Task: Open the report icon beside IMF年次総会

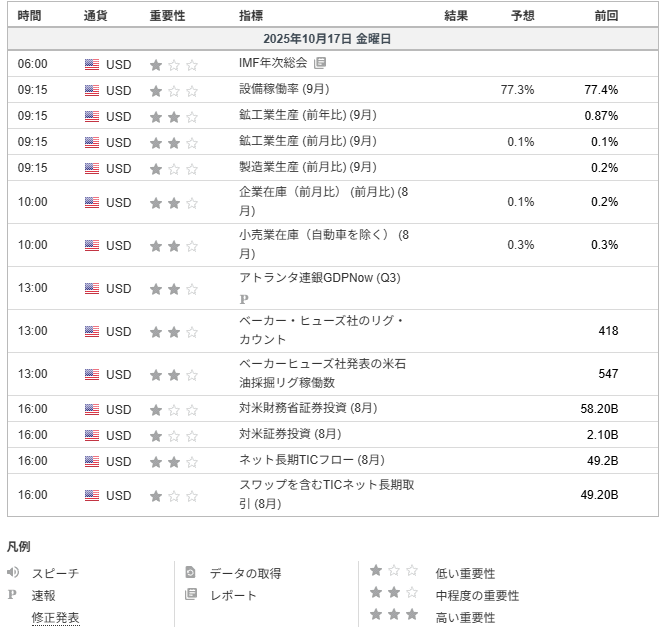Action: [320, 63]
